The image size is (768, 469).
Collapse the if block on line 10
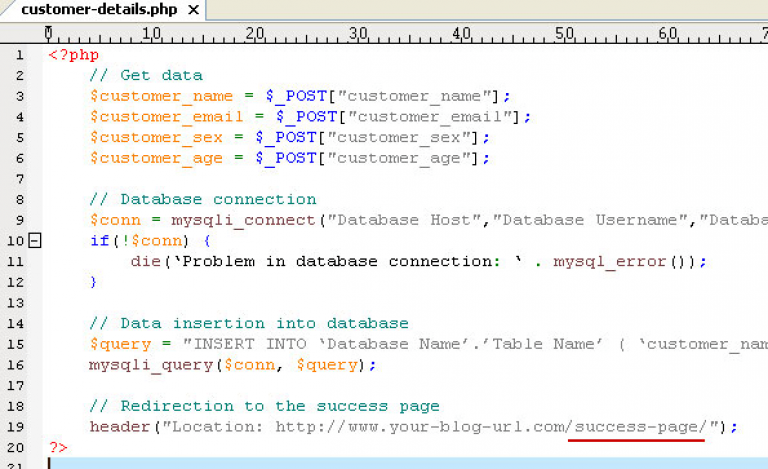click(x=36, y=240)
